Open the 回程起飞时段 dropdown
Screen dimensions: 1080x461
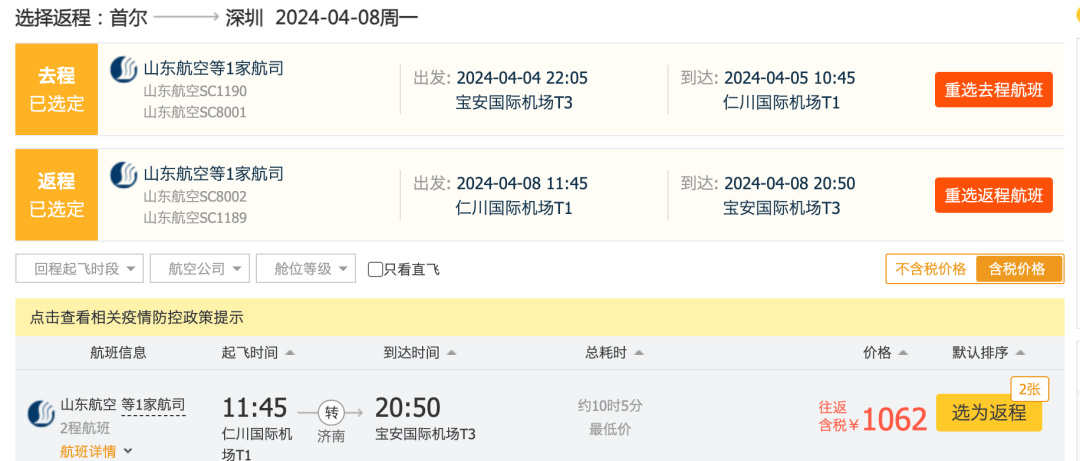(x=80, y=269)
